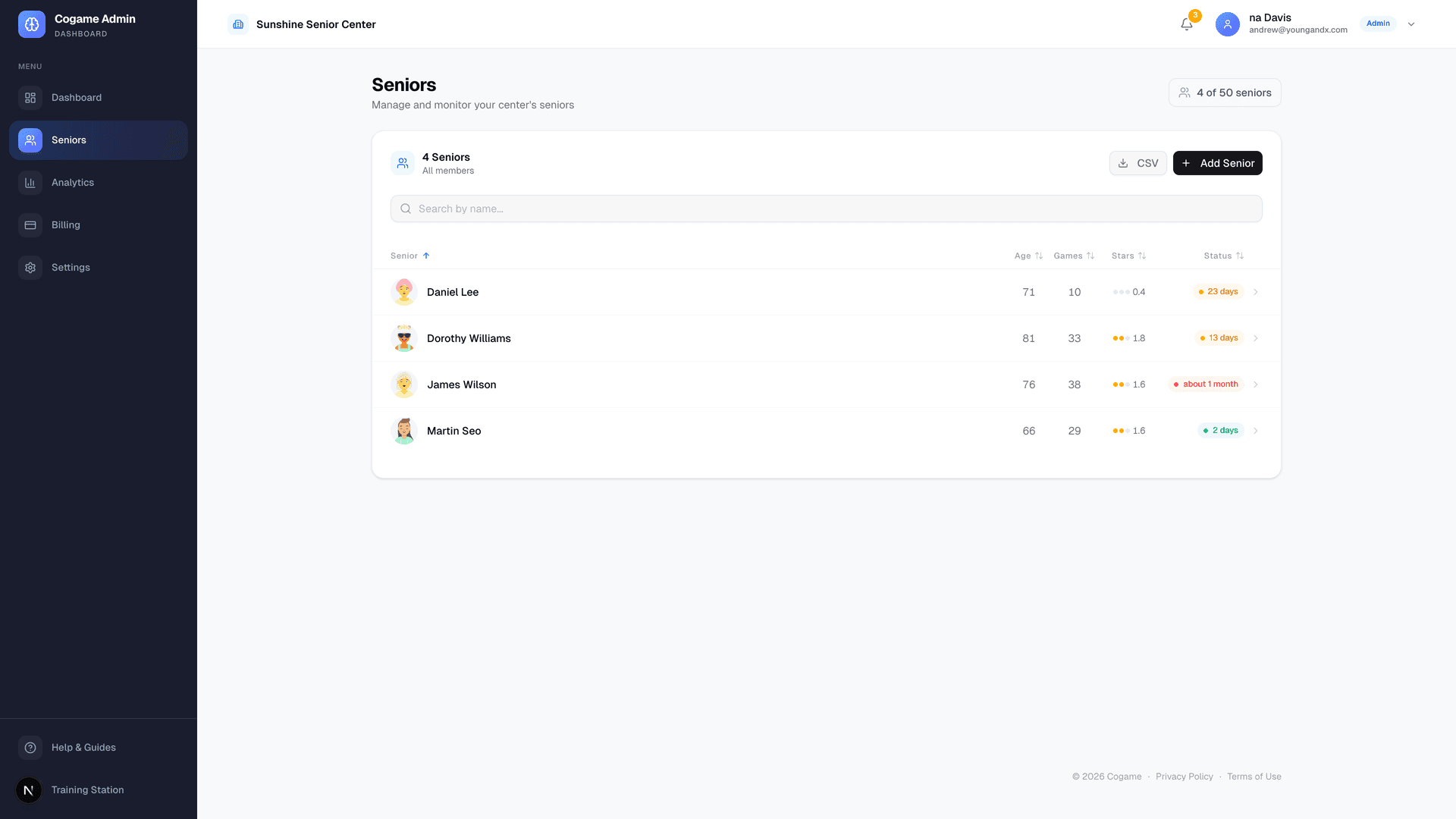The image size is (1456, 819).
Task: Open the user account dropdown chevron
Action: [x=1411, y=24]
